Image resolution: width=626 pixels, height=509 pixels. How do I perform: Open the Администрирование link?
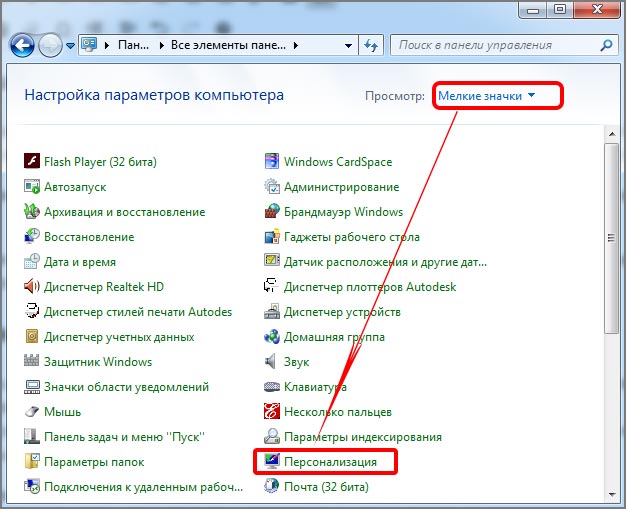(341, 187)
